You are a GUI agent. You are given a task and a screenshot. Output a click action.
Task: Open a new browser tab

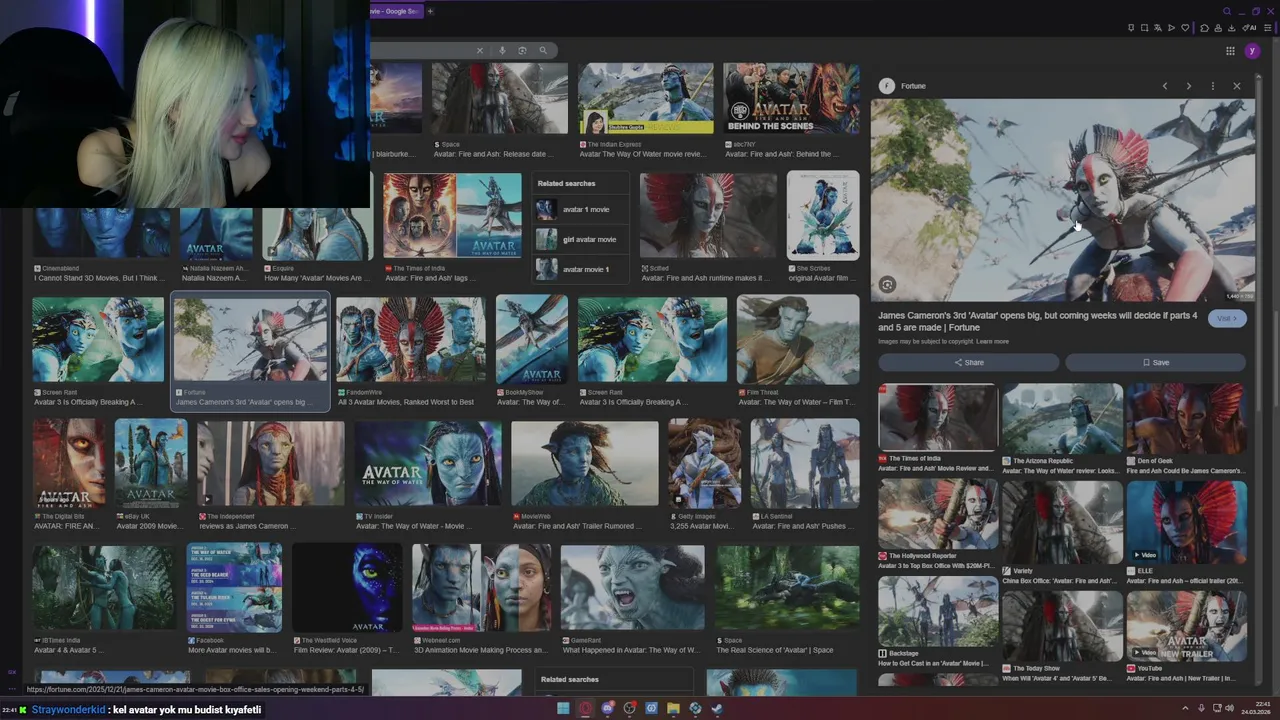click(430, 11)
